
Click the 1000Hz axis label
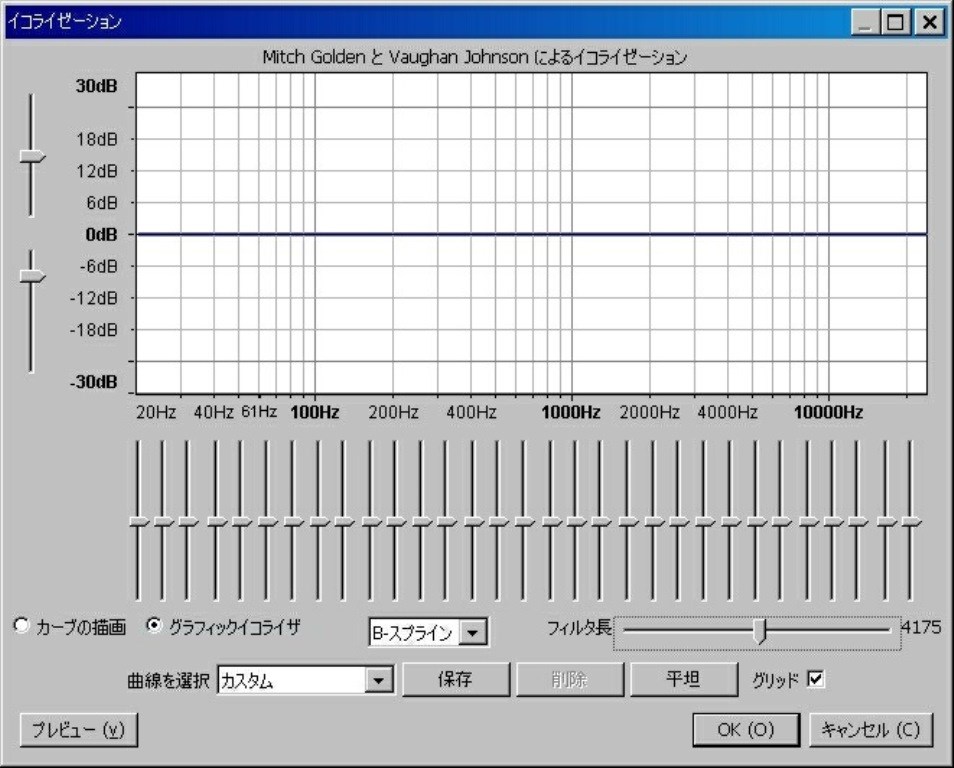571,413
